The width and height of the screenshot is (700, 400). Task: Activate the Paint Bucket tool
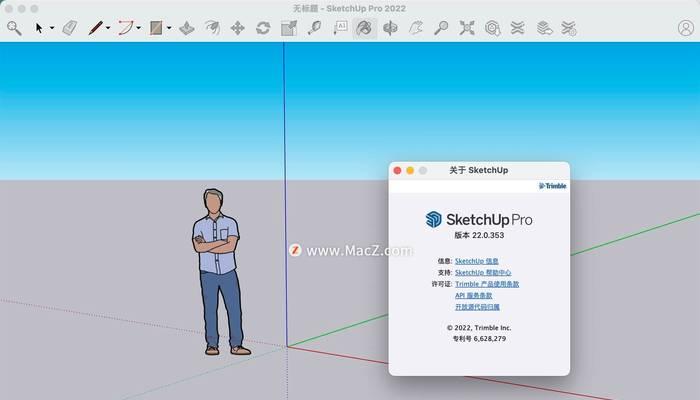[x=364, y=28]
